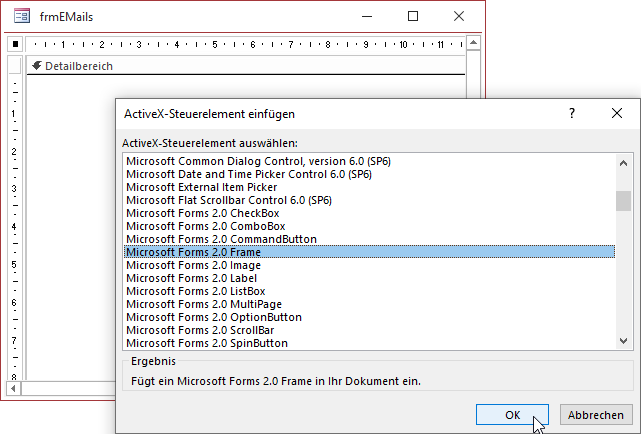Click the help question mark in dialog
Image resolution: width=641 pixels, height=434 pixels.
pyautogui.click(x=572, y=114)
